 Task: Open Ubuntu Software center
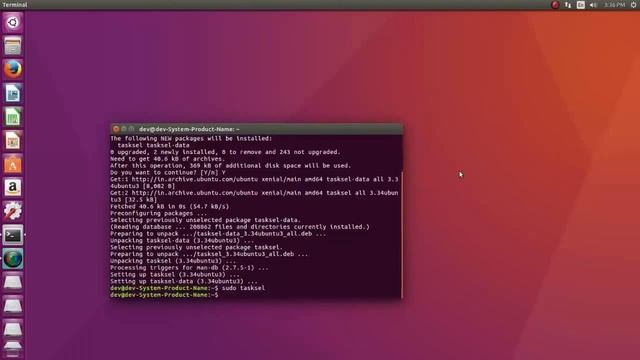[13, 164]
